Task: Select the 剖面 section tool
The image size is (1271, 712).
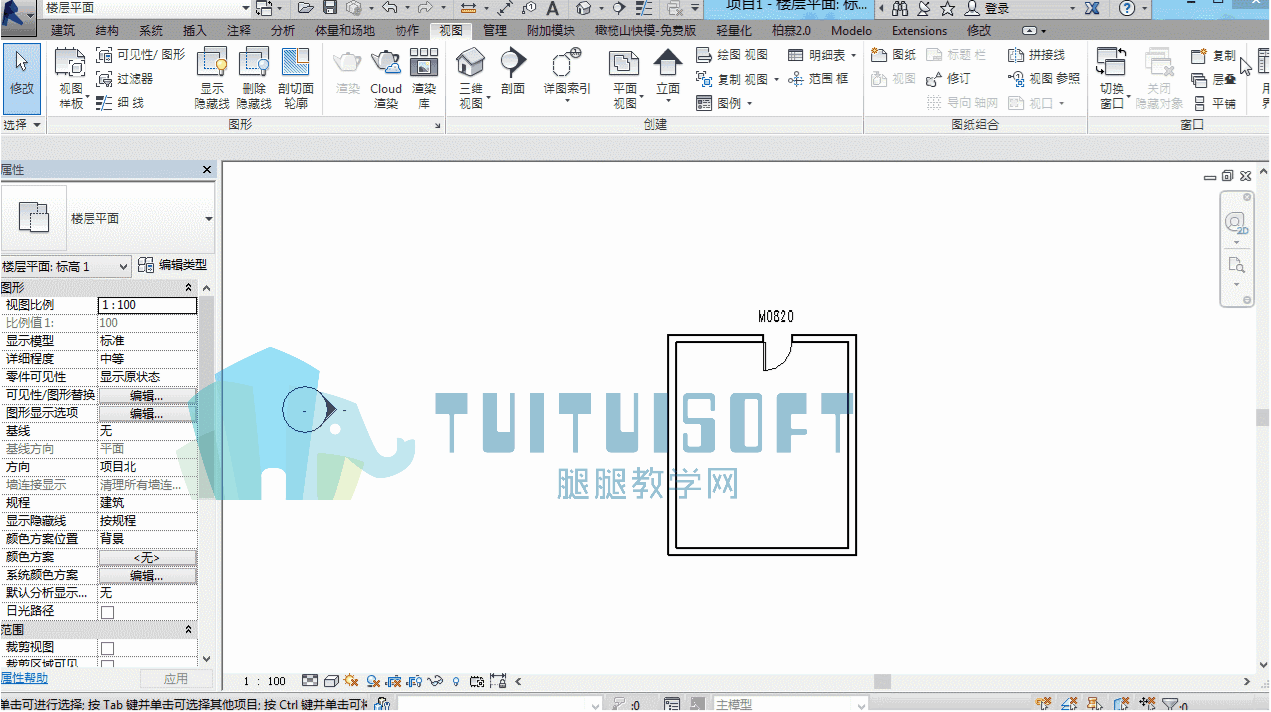Action: coord(513,72)
